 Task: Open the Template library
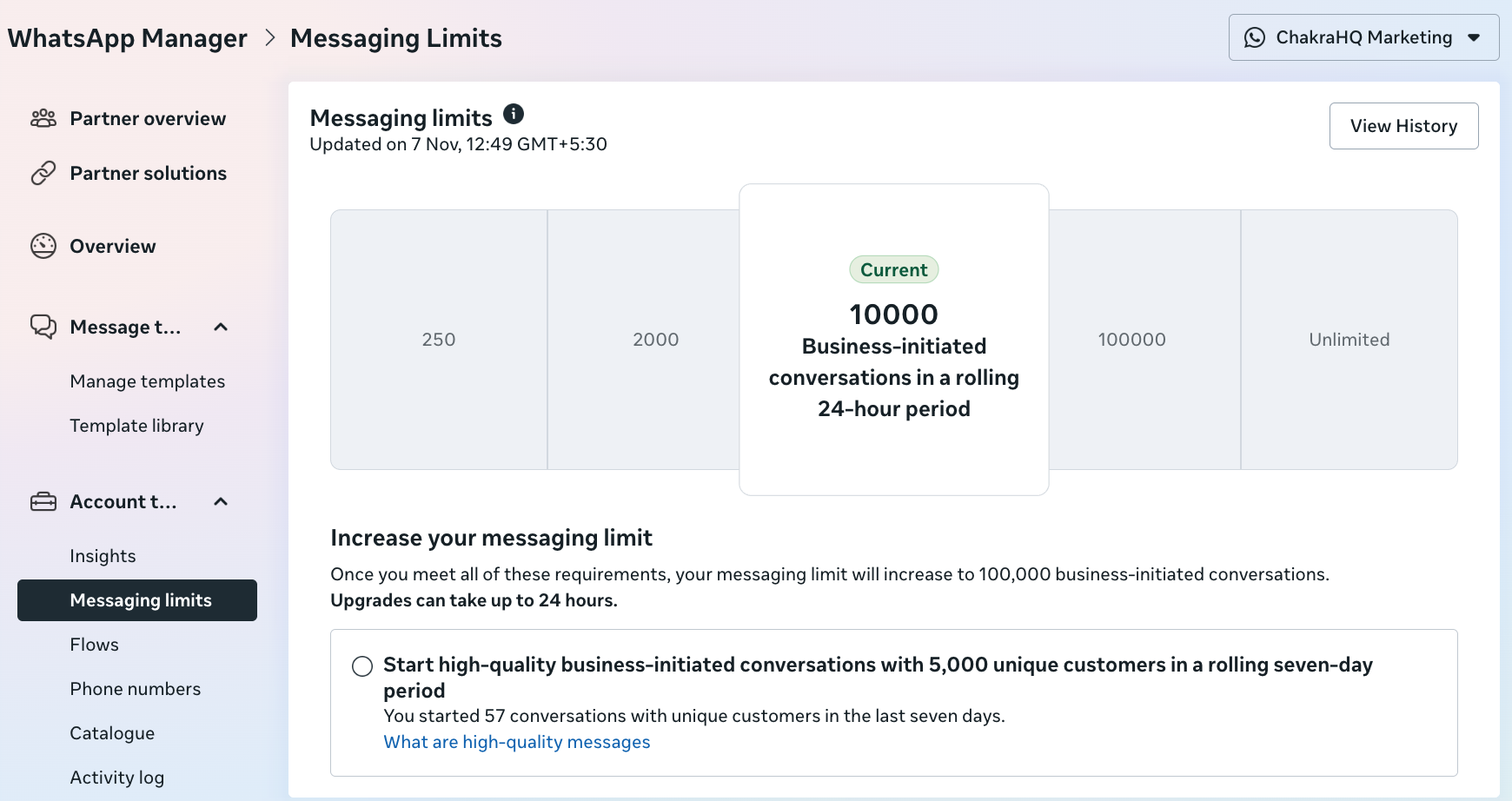pyautogui.click(x=136, y=425)
